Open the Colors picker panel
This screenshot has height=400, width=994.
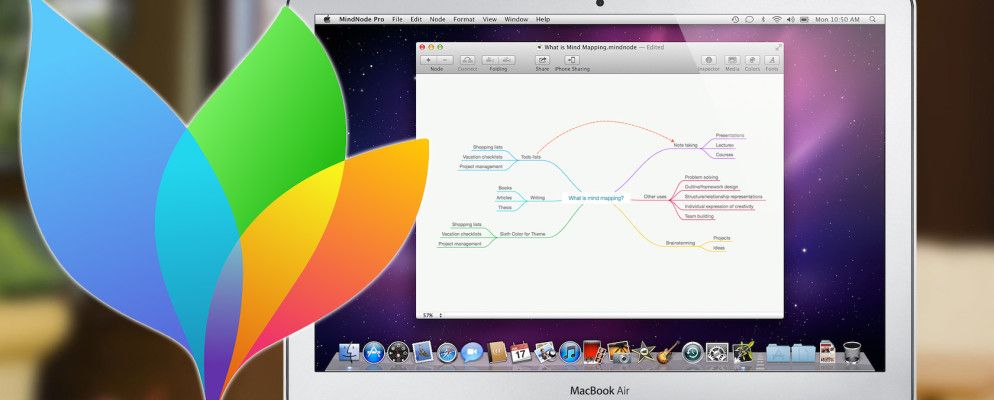click(752, 60)
